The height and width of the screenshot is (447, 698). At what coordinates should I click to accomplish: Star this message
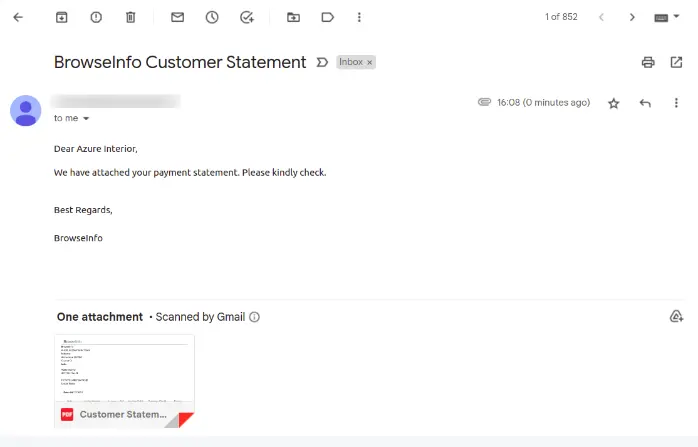point(614,103)
